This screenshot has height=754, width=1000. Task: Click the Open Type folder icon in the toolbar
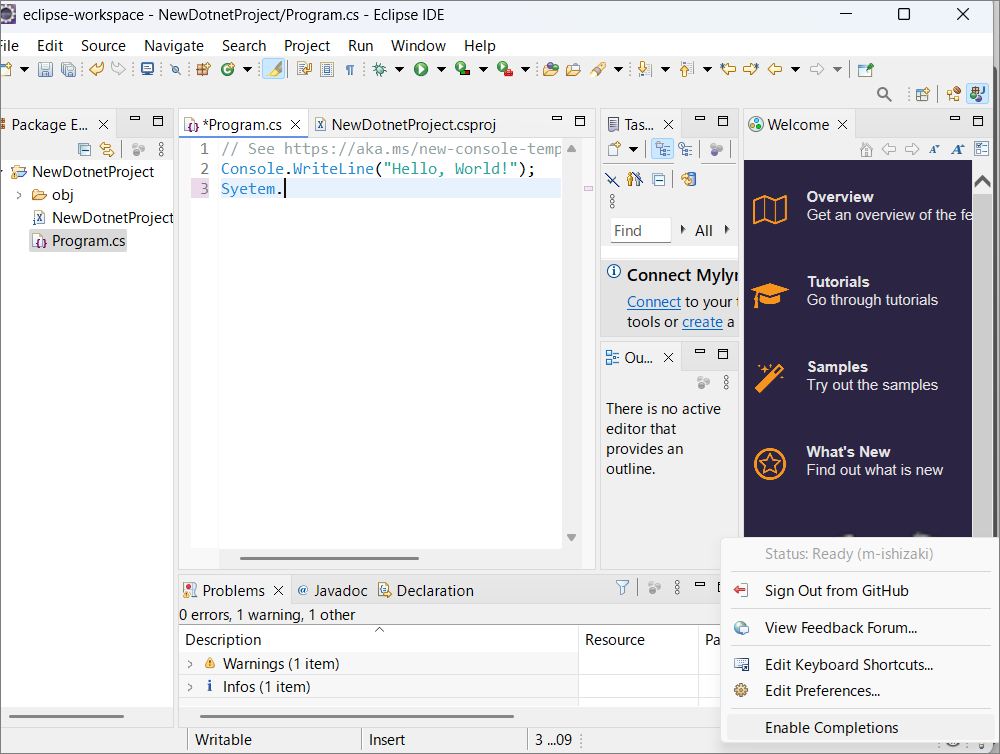pyautogui.click(x=551, y=69)
